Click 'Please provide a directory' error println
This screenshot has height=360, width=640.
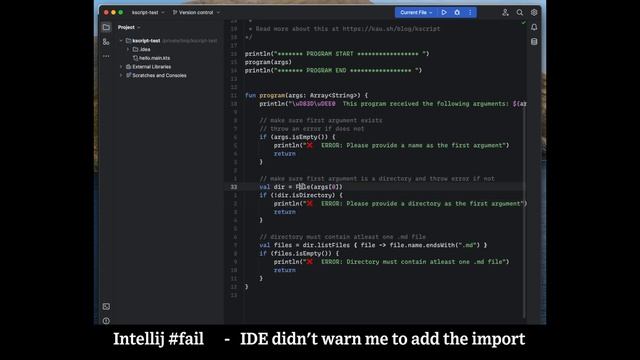tap(400, 204)
